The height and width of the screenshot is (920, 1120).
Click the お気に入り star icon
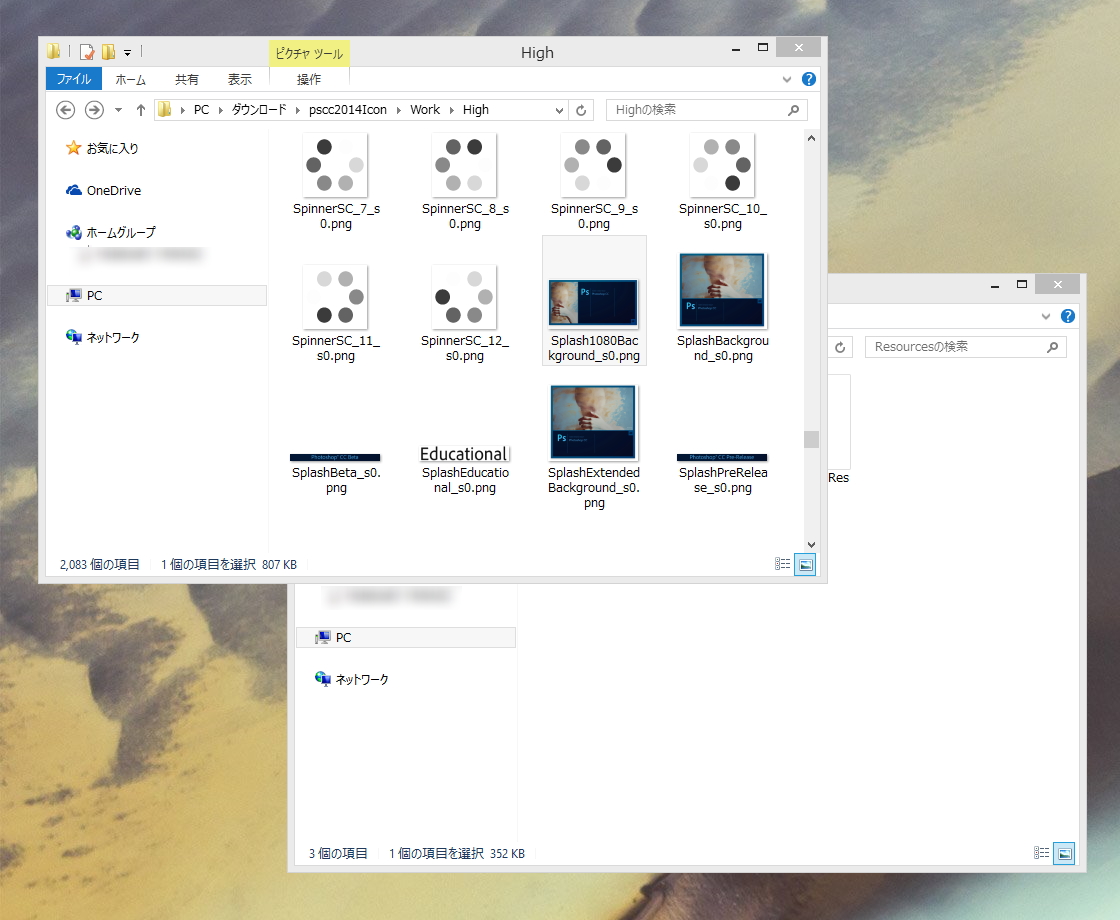click(x=74, y=147)
